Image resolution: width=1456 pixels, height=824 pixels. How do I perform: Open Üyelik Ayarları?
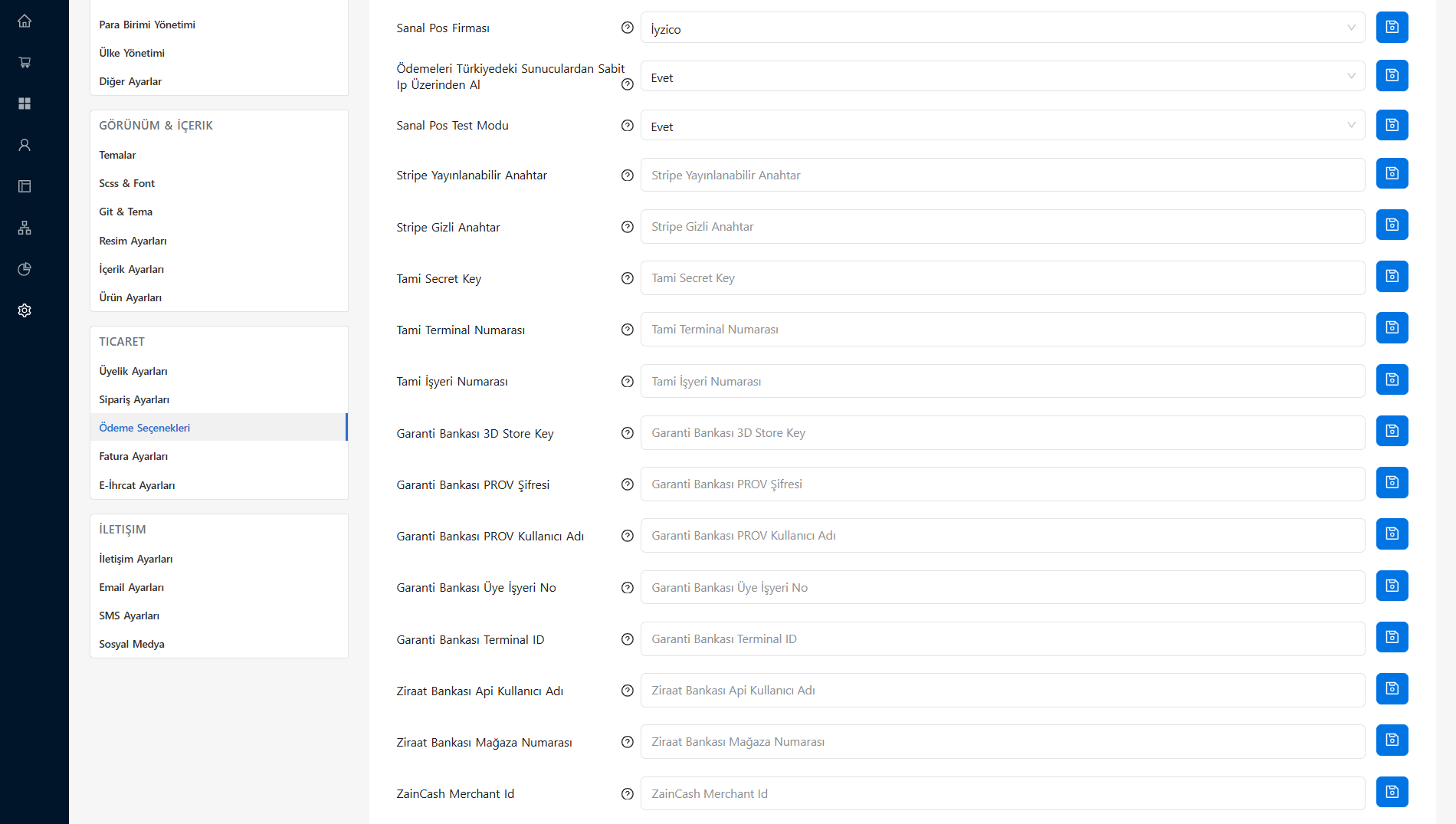[133, 371]
